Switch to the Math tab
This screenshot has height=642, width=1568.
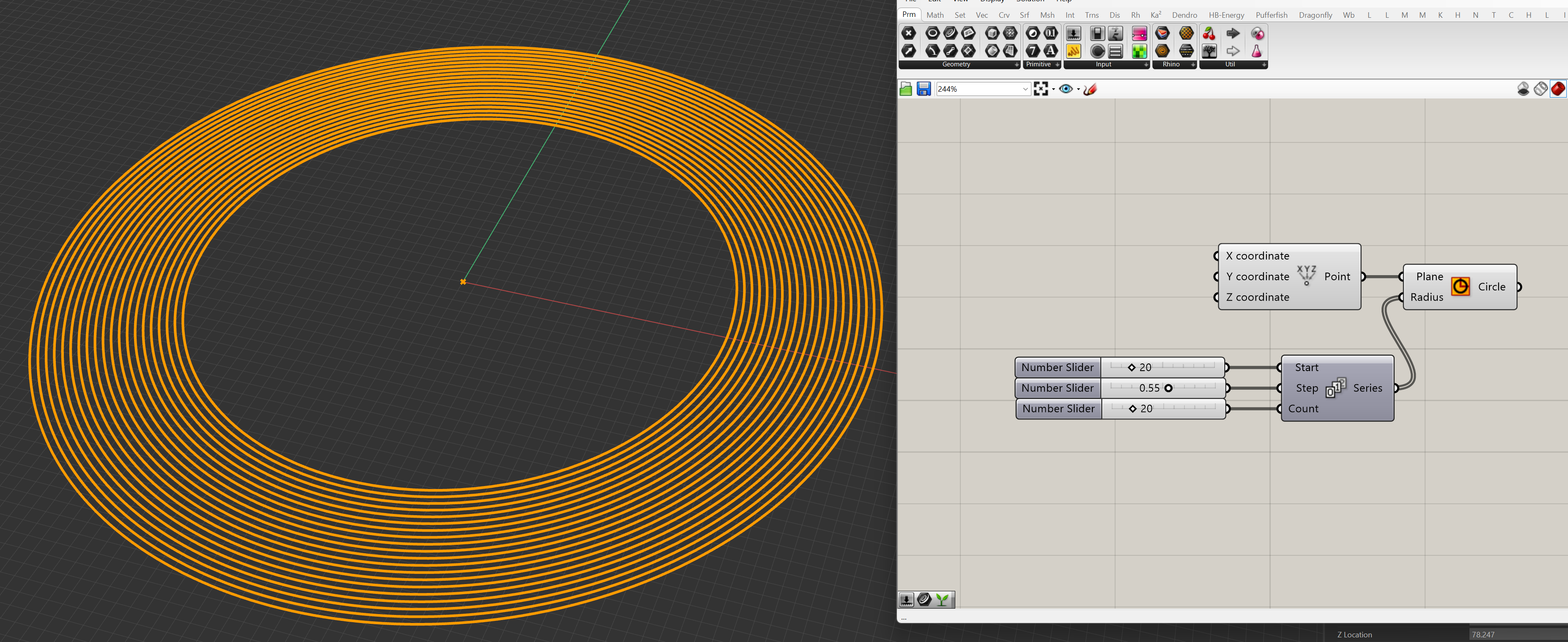[935, 15]
